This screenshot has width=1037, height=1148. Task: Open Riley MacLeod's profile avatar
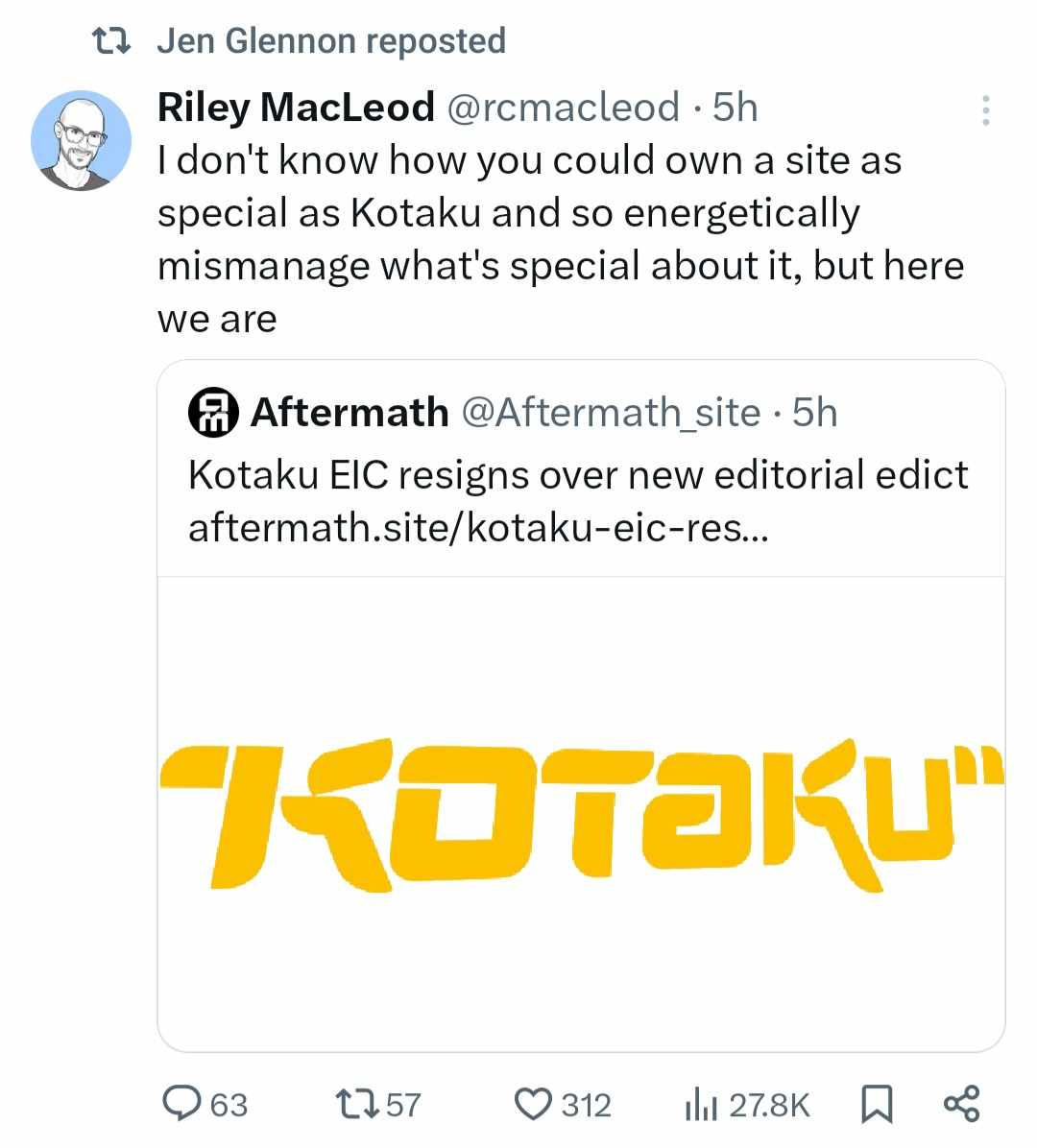click(82, 140)
